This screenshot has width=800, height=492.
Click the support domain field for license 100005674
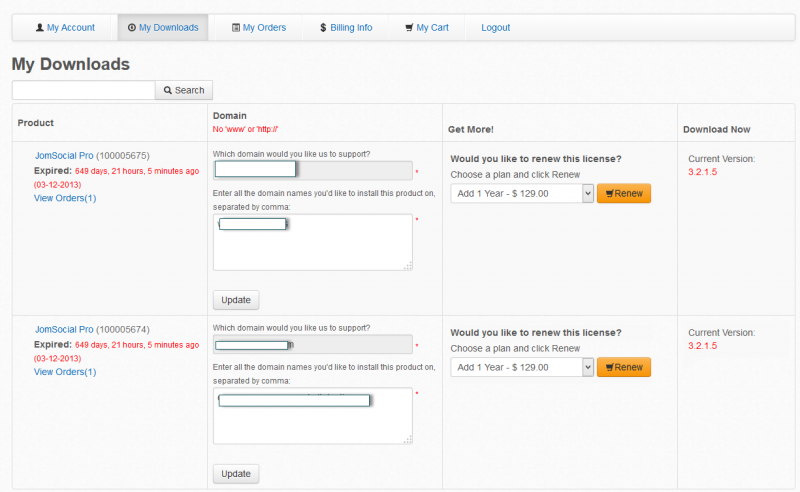[313, 345]
